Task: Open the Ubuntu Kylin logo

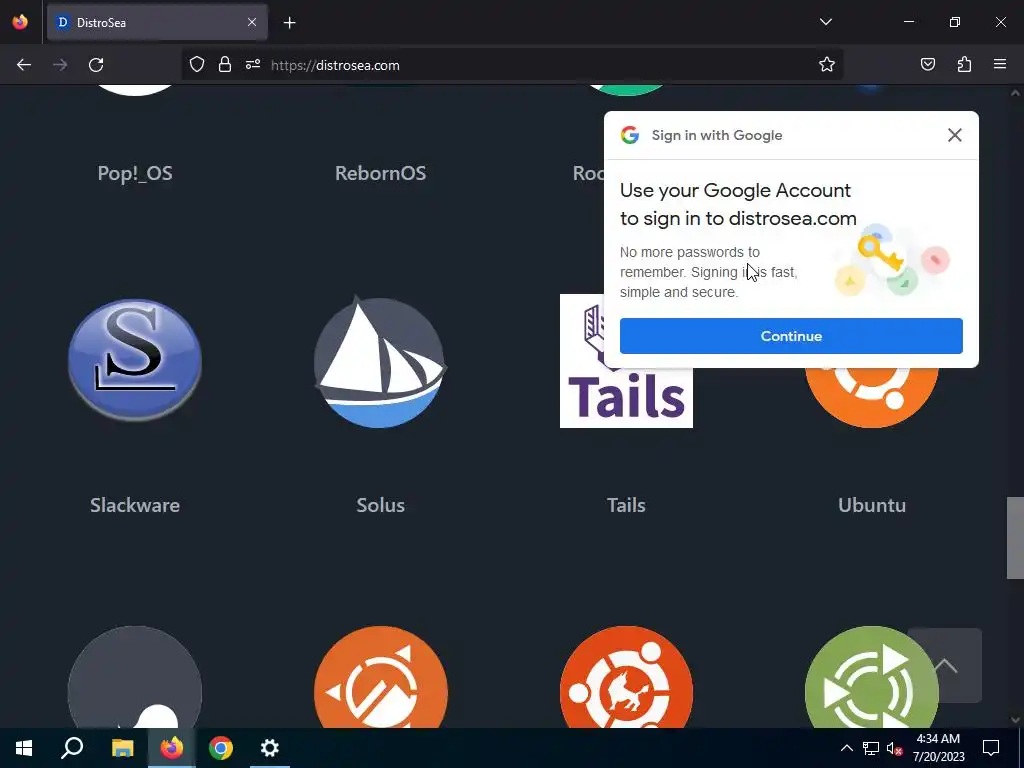Action: click(626, 677)
